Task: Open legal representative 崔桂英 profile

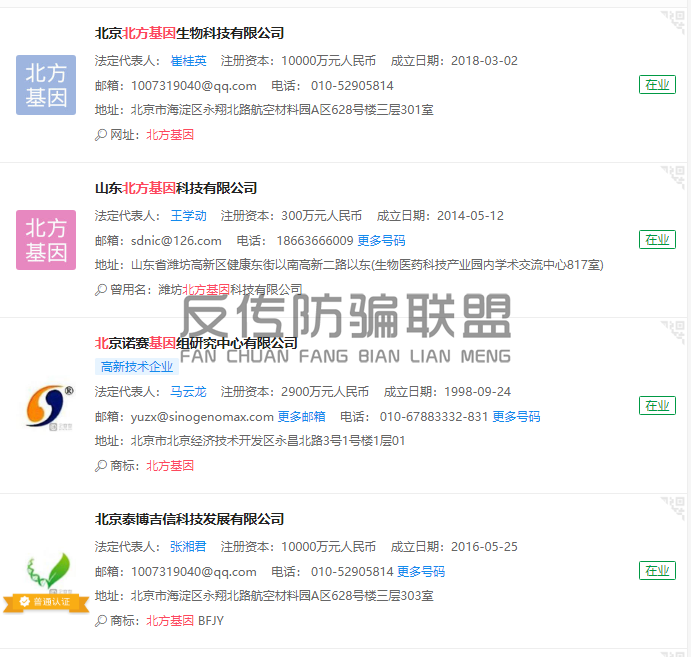Action: [188, 60]
